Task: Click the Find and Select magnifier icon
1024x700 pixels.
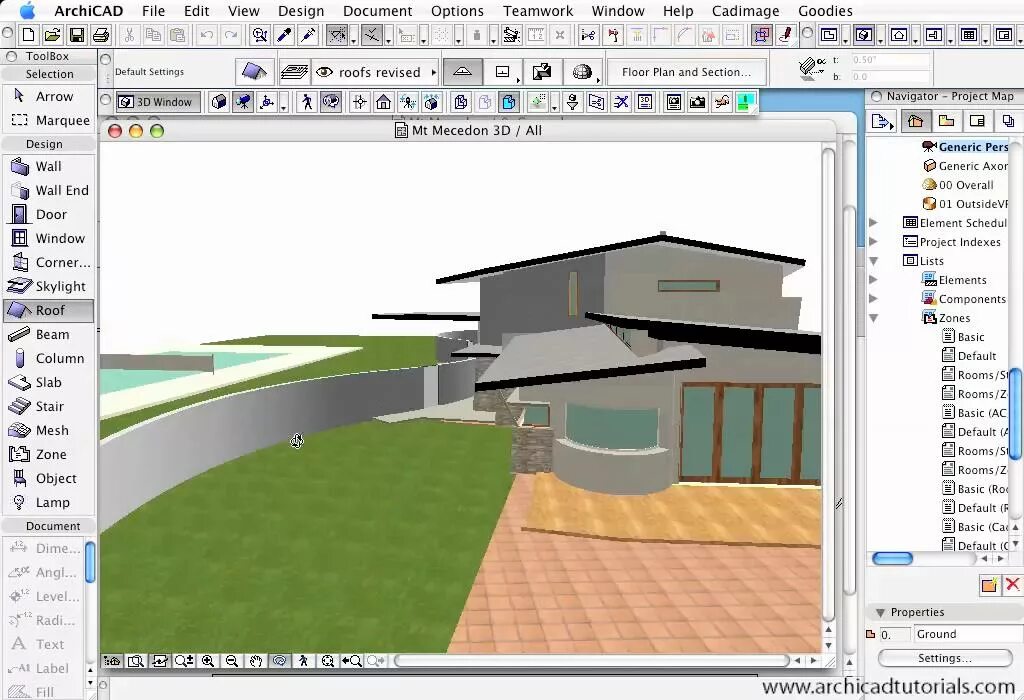Action: pyautogui.click(x=260, y=35)
